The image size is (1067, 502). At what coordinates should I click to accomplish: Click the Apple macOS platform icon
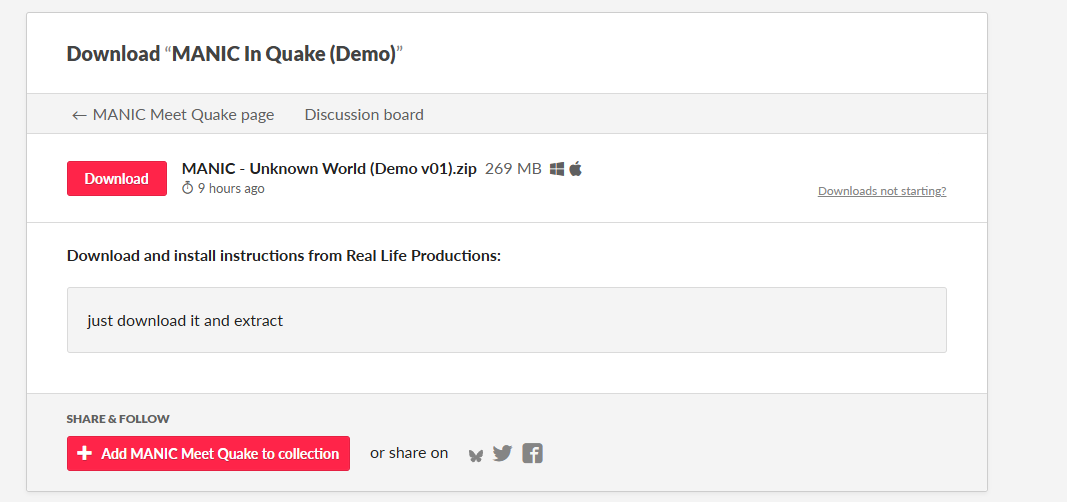click(575, 169)
